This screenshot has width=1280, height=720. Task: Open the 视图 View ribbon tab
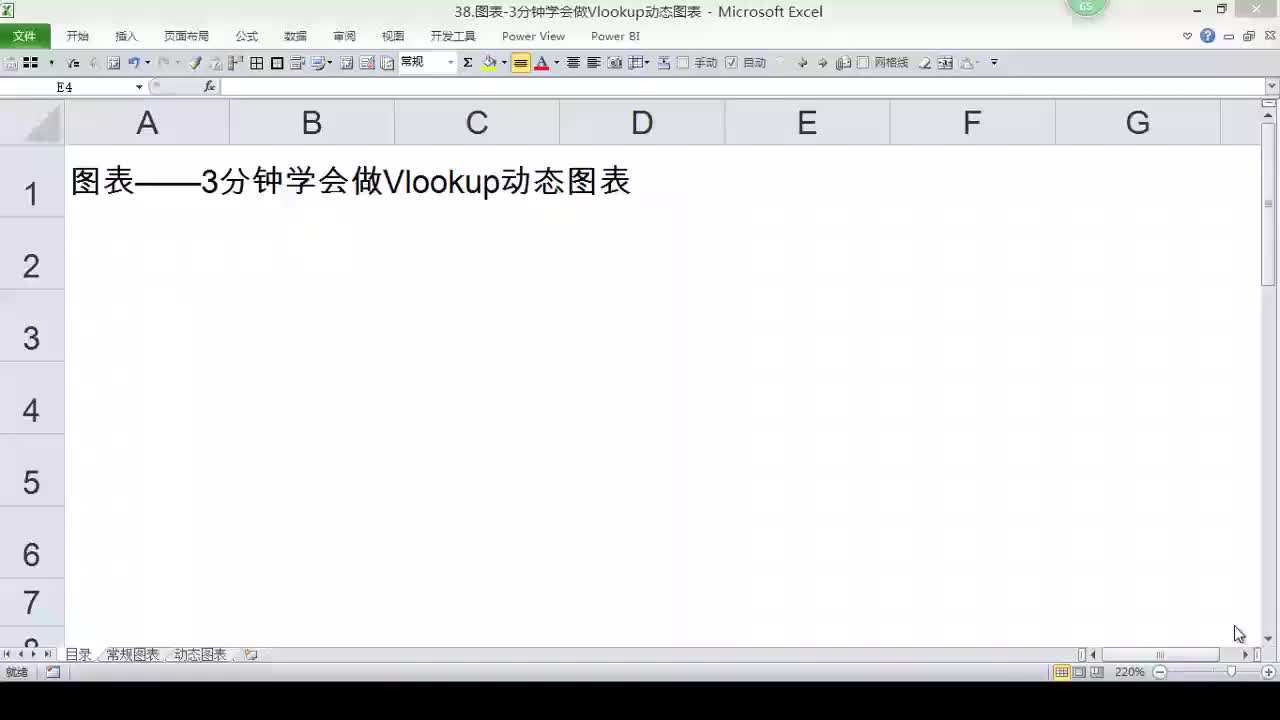point(393,36)
